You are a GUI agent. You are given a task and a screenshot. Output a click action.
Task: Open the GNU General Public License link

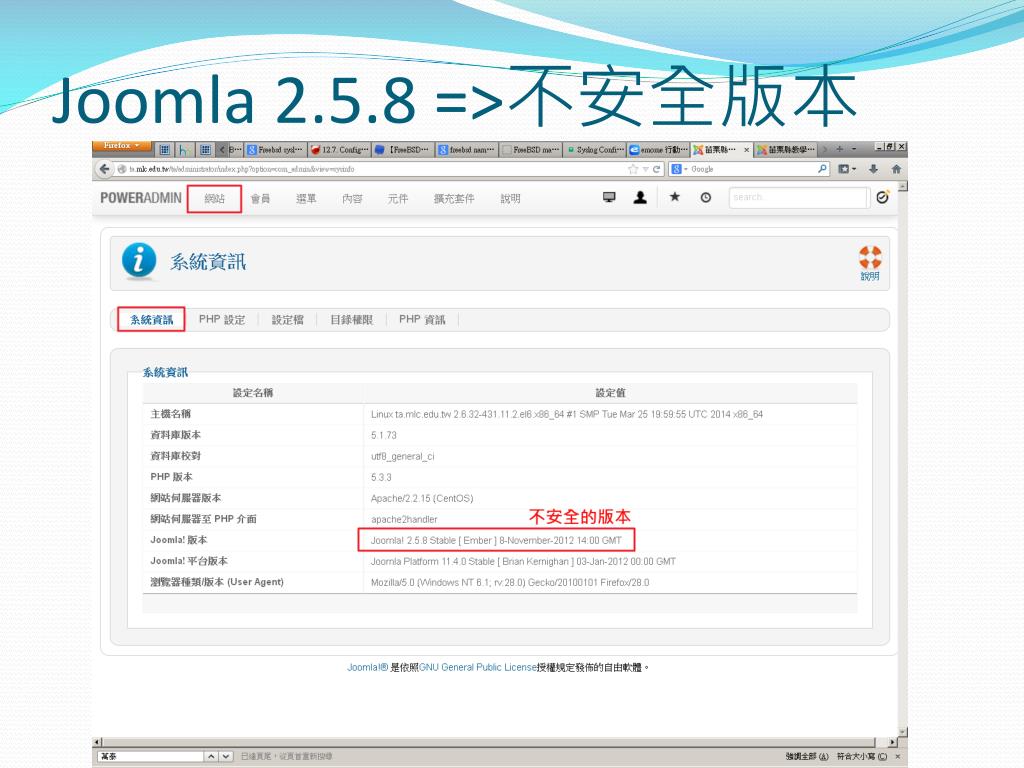click(x=478, y=667)
